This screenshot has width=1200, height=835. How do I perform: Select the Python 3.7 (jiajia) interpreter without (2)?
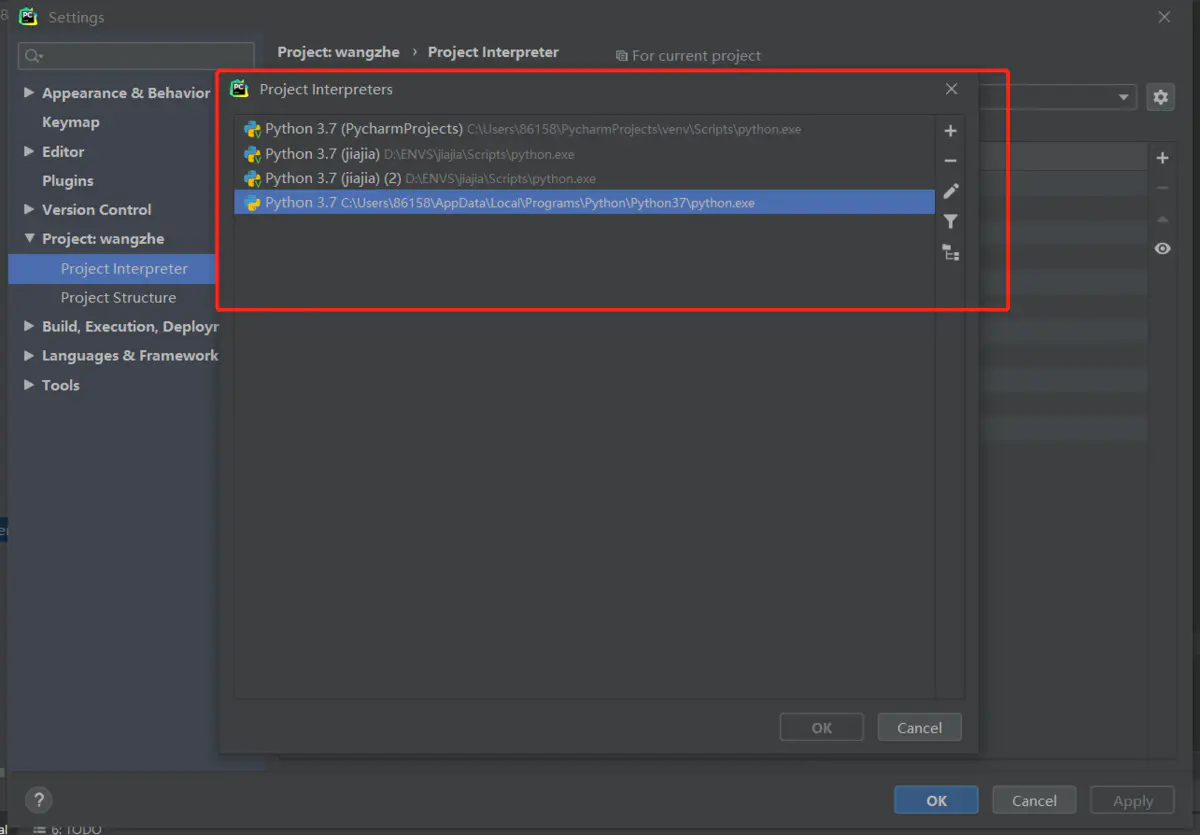pos(584,154)
